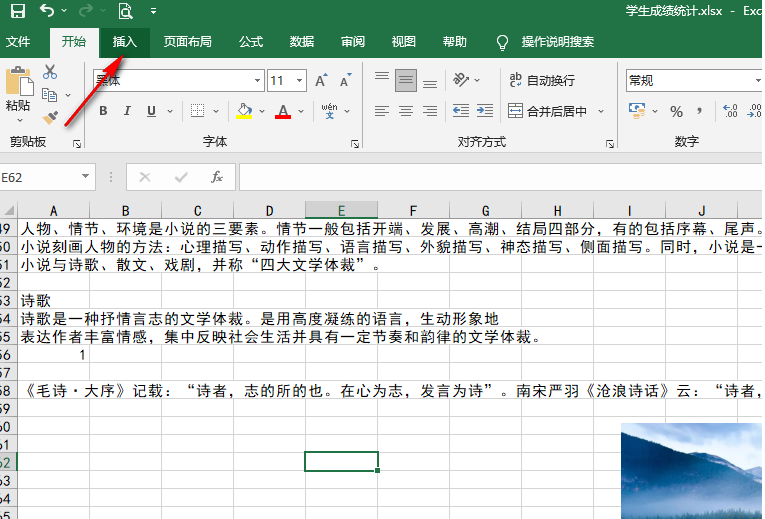765x519 pixels.
Task: Expand the fill color palette arrow
Action: click(x=262, y=111)
